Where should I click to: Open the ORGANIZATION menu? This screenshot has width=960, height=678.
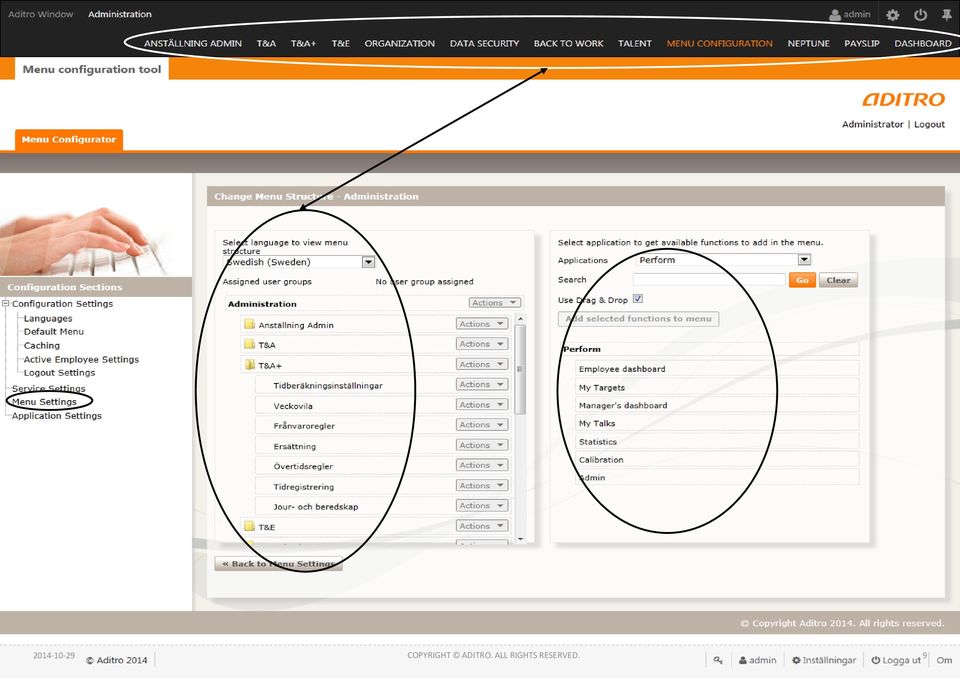tap(399, 43)
